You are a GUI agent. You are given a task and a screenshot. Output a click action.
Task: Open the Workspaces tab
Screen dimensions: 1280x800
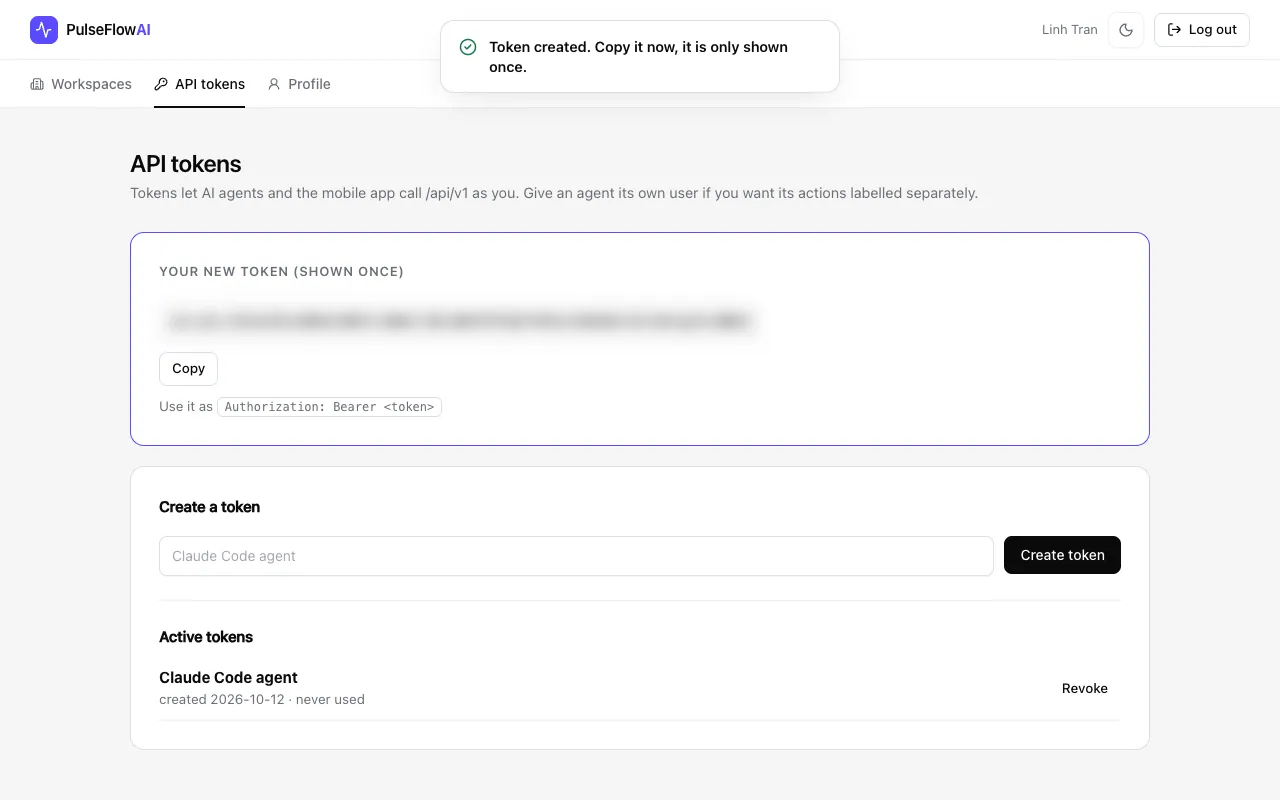click(81, 84)
